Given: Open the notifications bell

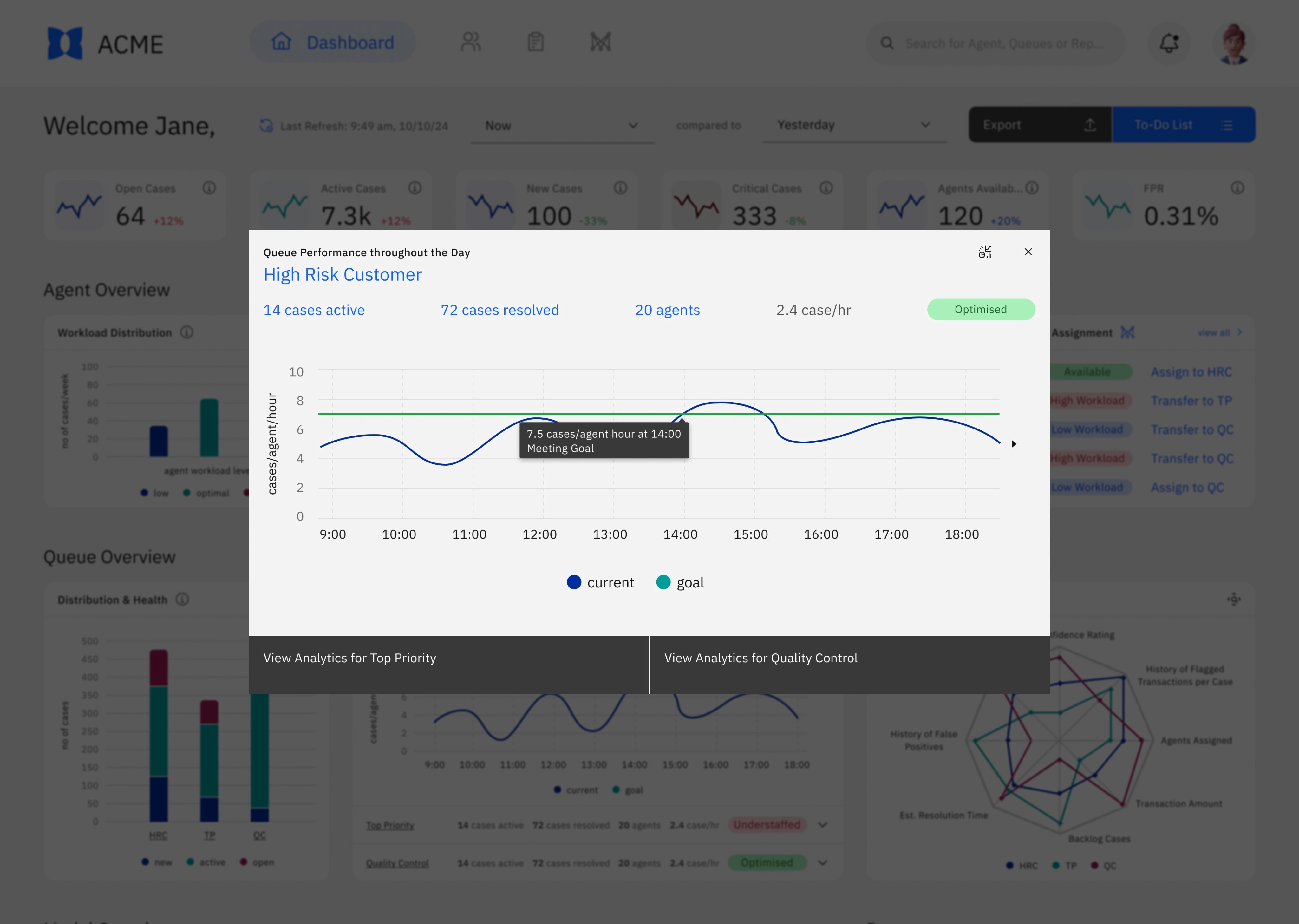Looking at the screenshot, I should click(x=1169, y=43).
